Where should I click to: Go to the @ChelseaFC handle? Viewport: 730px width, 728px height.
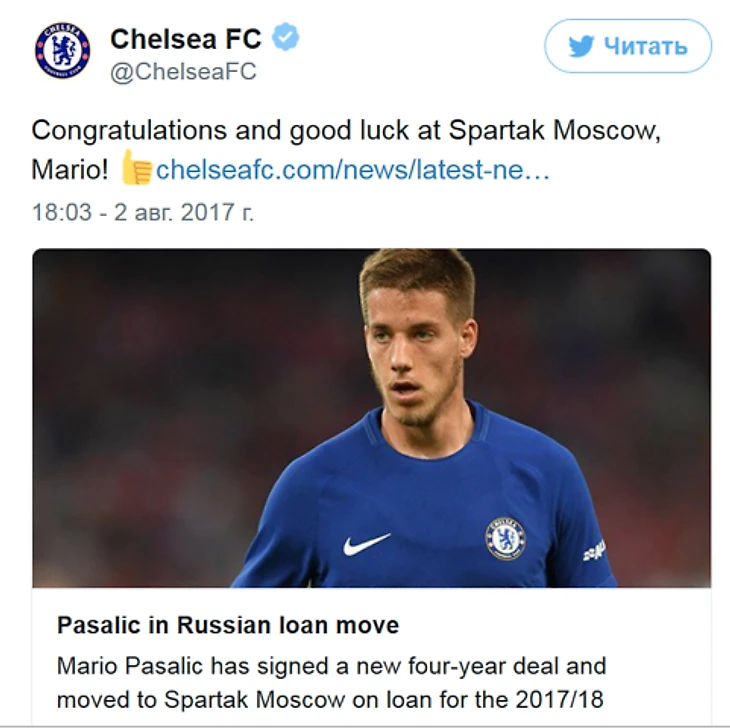[x=183, y=72]
